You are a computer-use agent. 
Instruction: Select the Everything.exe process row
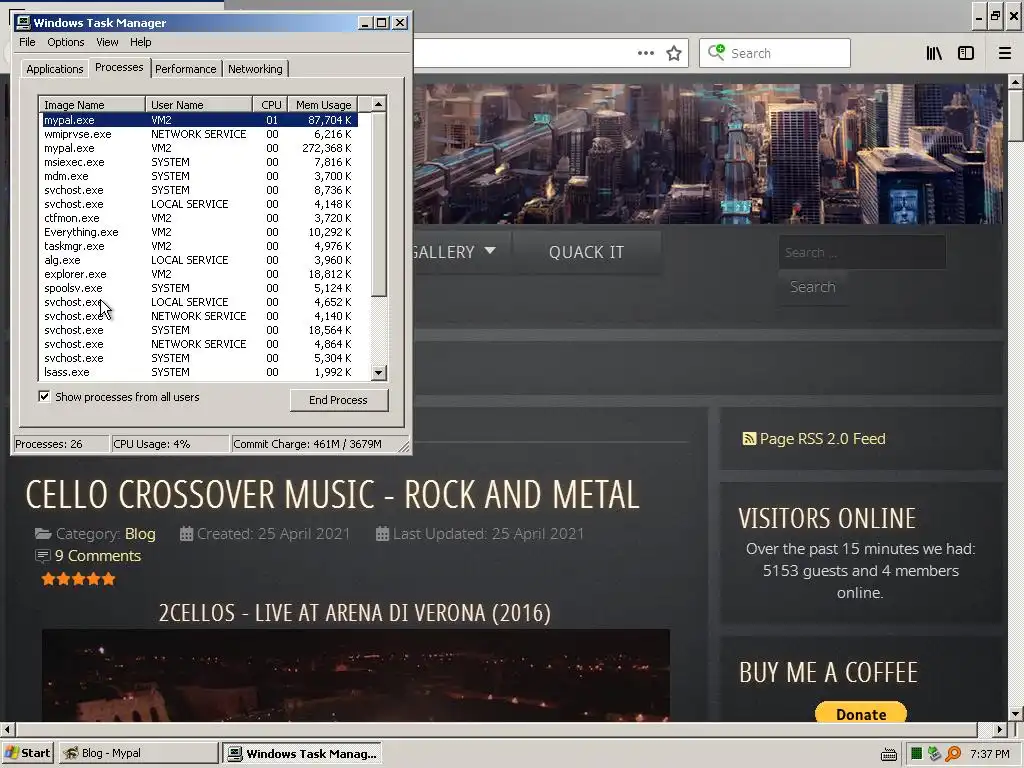[200, 232]
